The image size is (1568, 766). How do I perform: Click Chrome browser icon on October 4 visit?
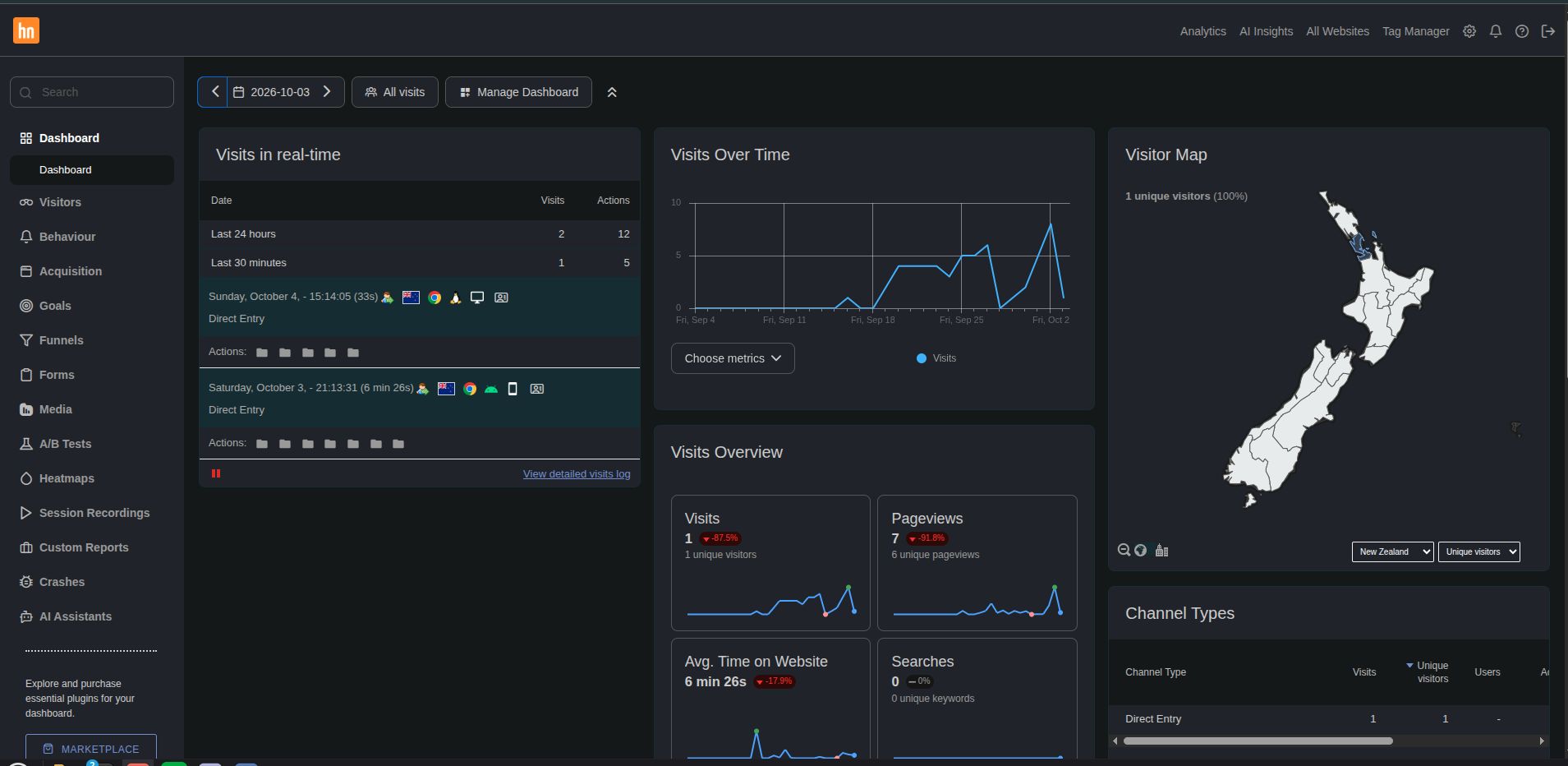click(x=435, y=298)
